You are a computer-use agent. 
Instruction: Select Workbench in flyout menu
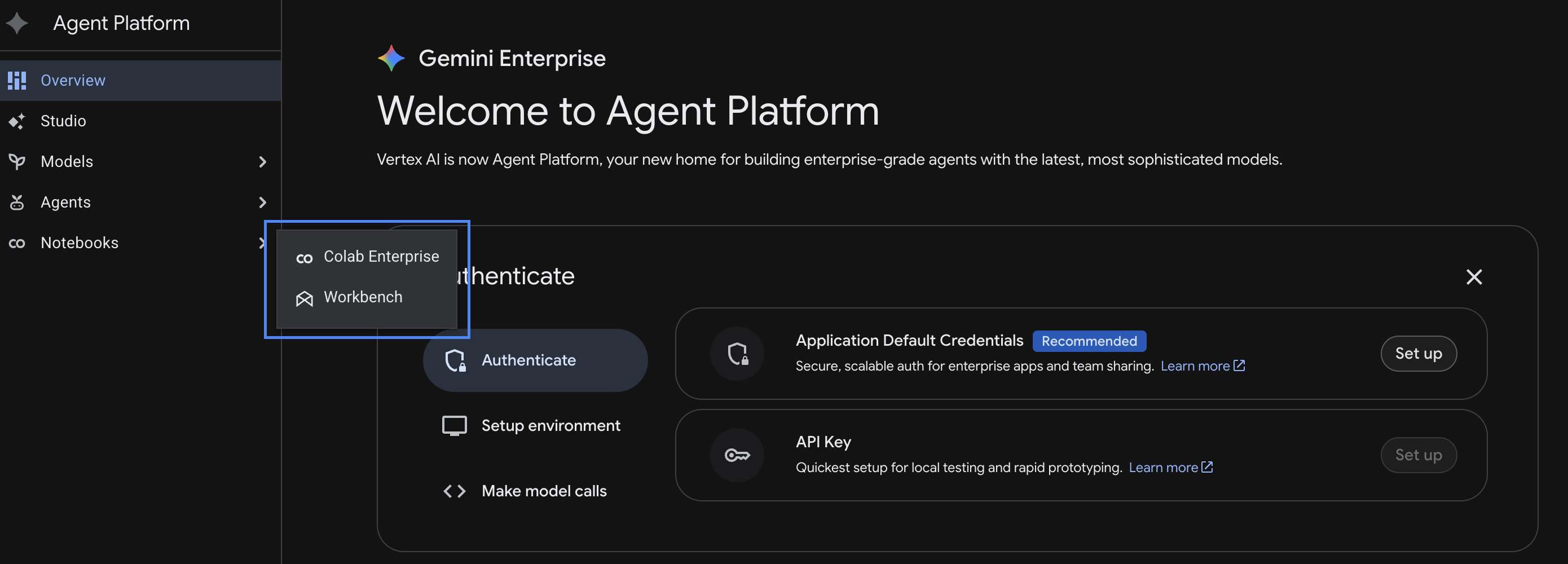pos(367,297)
